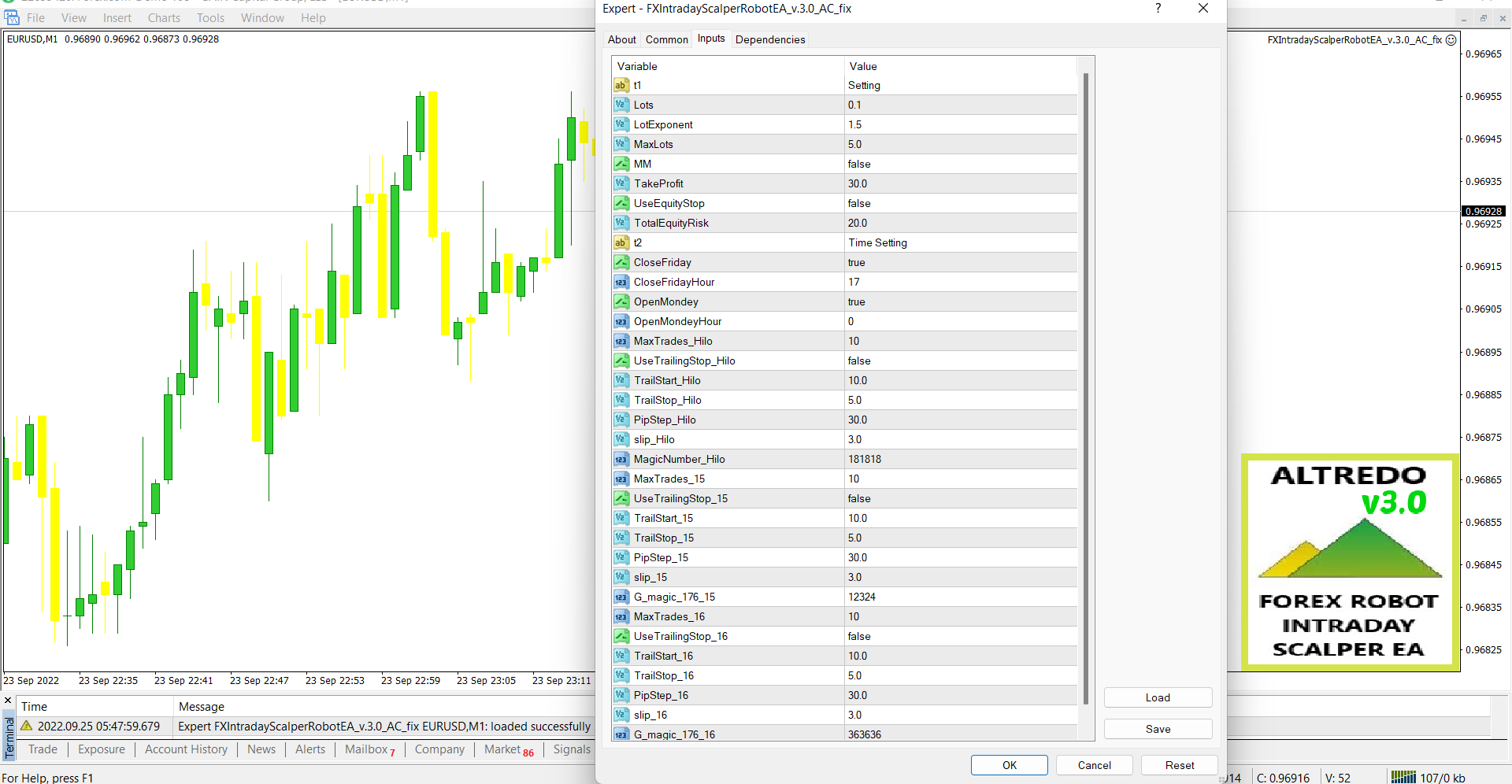Click the boolean icon next to CloseFriday

[x=621, y=262]
